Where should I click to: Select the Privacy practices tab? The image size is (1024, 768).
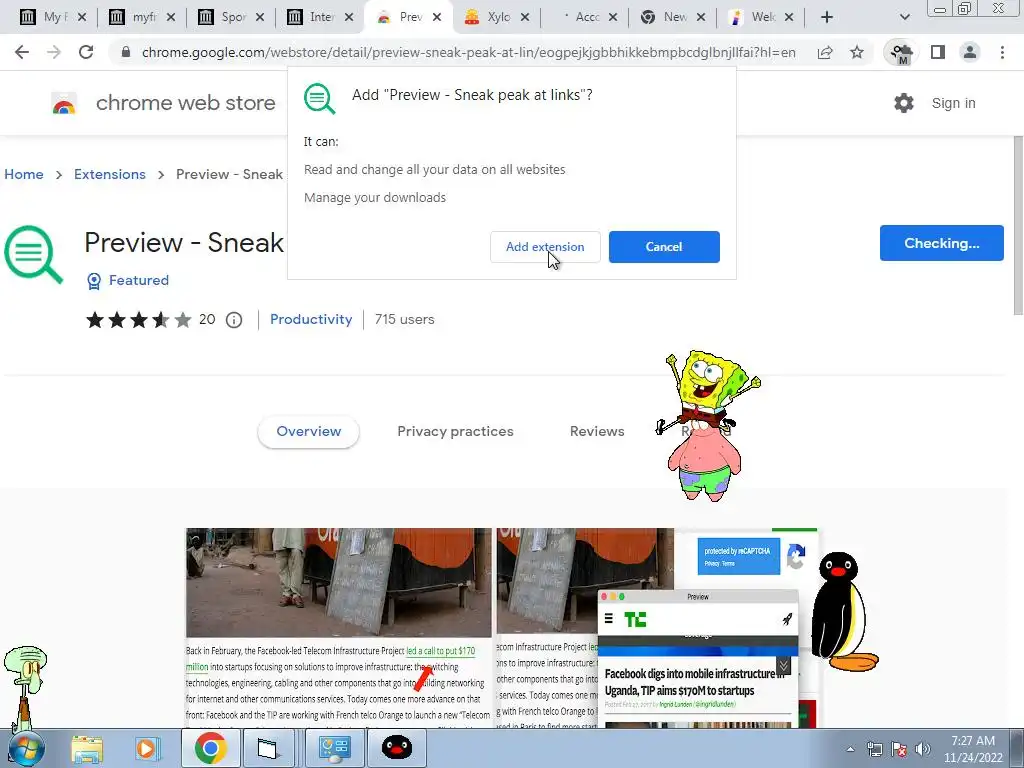[455, 432]
